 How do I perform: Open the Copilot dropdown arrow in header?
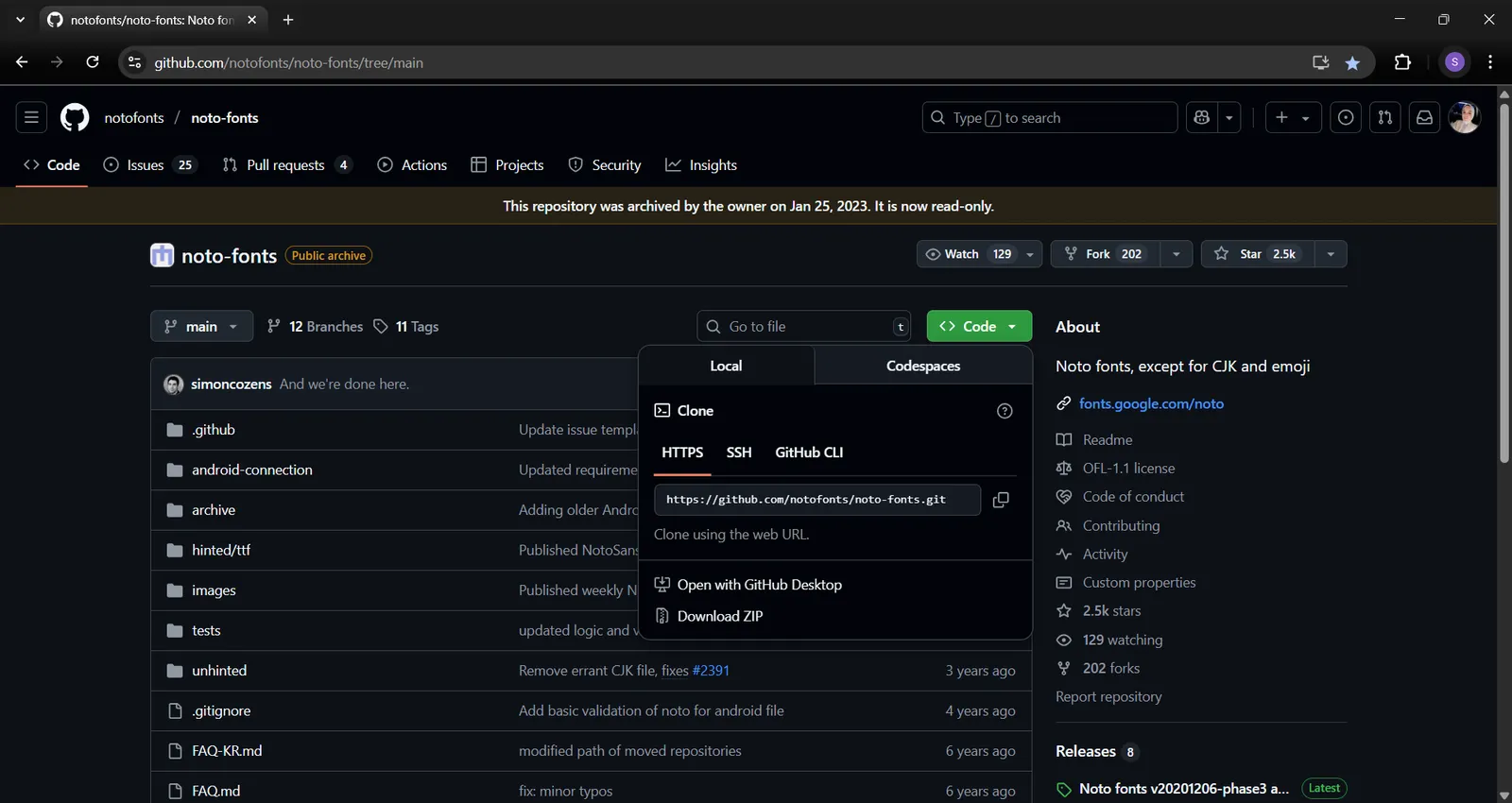pos(1229,117)
